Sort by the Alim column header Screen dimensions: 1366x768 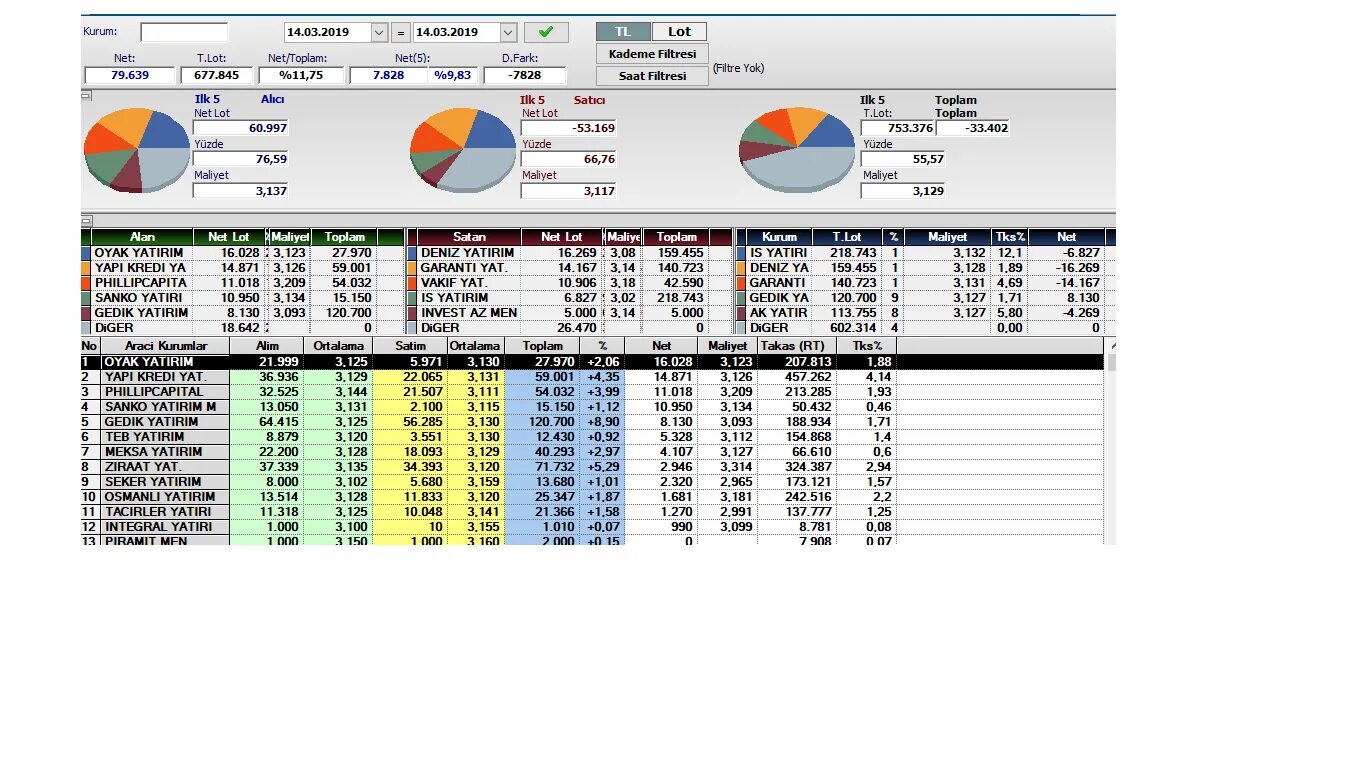click(x=266, y=345)
